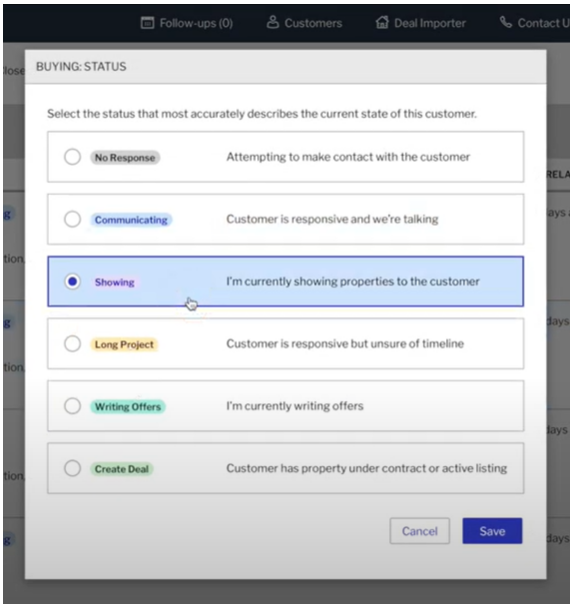Click the Deal Importer house icon
Image resolution: width=575 pixels, height=607 pixels.
pos(382,22)
